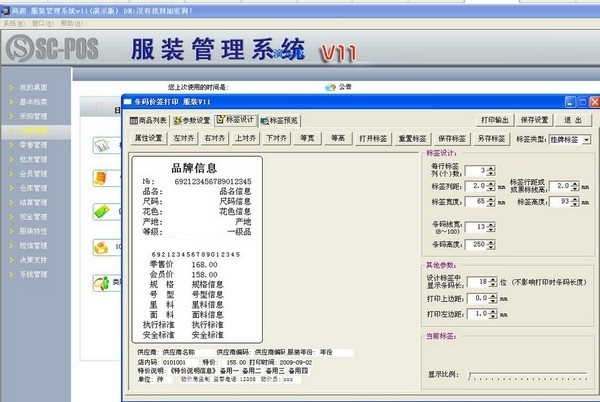Adjust the 打印上边距 stepper arrows

coord(493,298)
